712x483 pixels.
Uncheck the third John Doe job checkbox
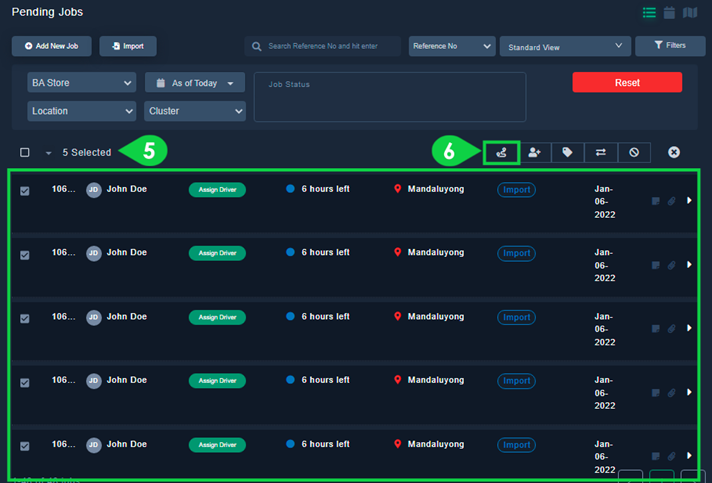(x=25, y=319)
